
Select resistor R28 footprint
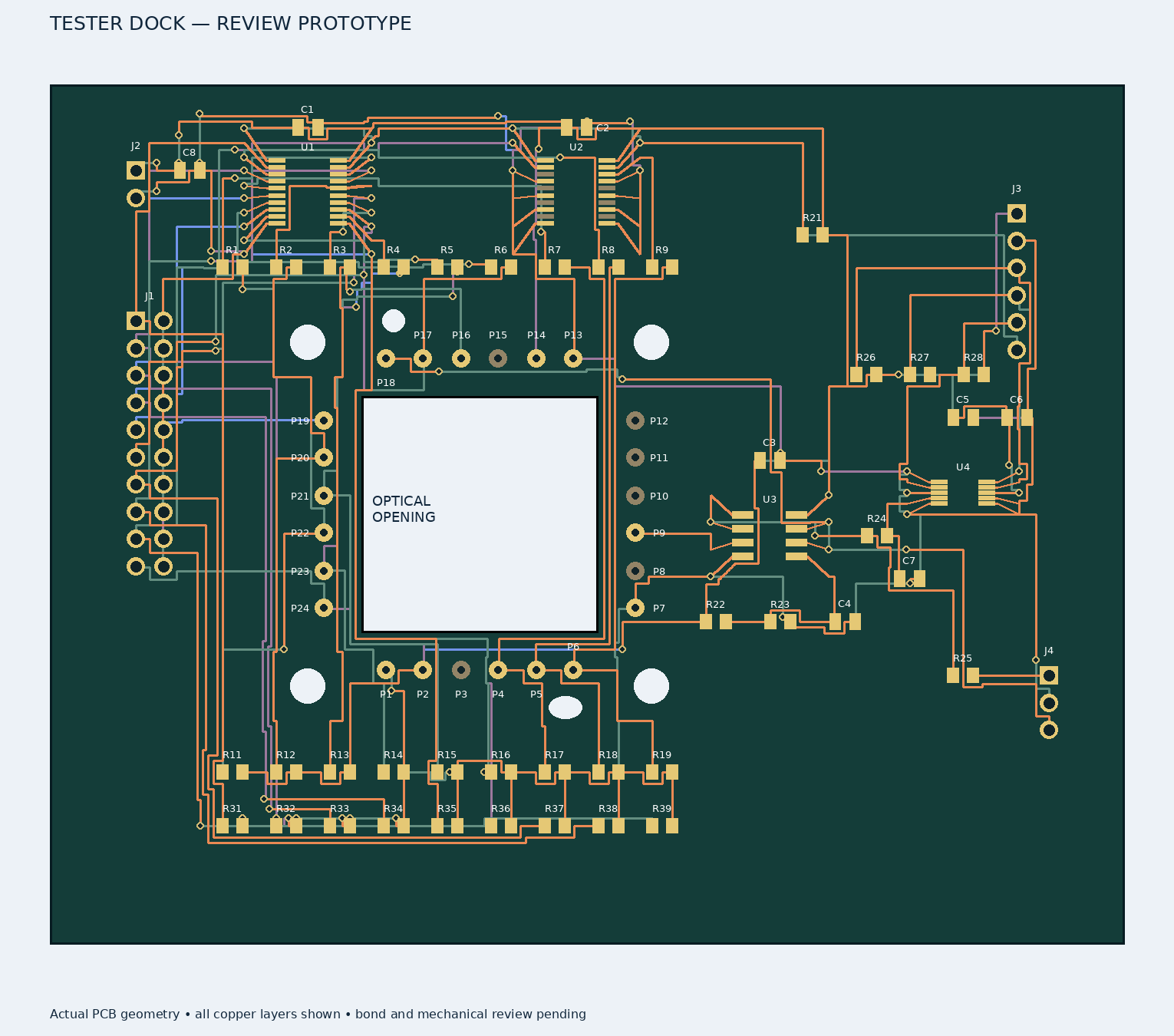pyautogui.click(x=974, y=374)
